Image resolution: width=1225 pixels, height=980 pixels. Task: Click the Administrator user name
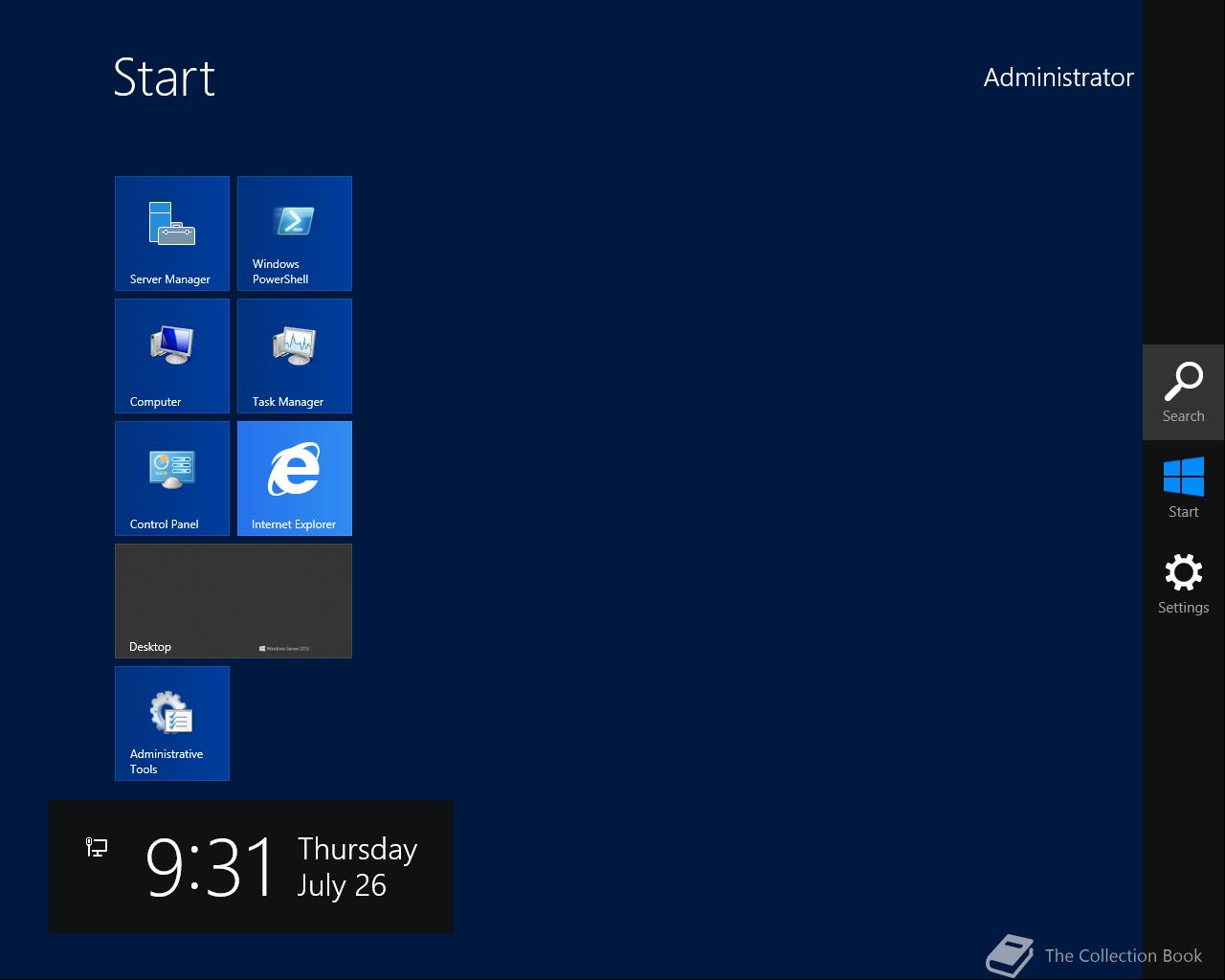pyautogui.click(x=1058, y=78)
